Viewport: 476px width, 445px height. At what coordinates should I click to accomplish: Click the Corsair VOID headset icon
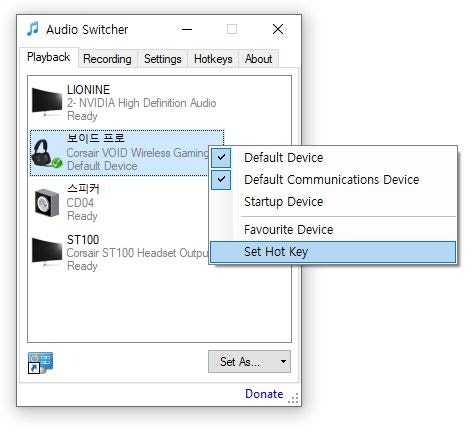[x=47, y=153]
